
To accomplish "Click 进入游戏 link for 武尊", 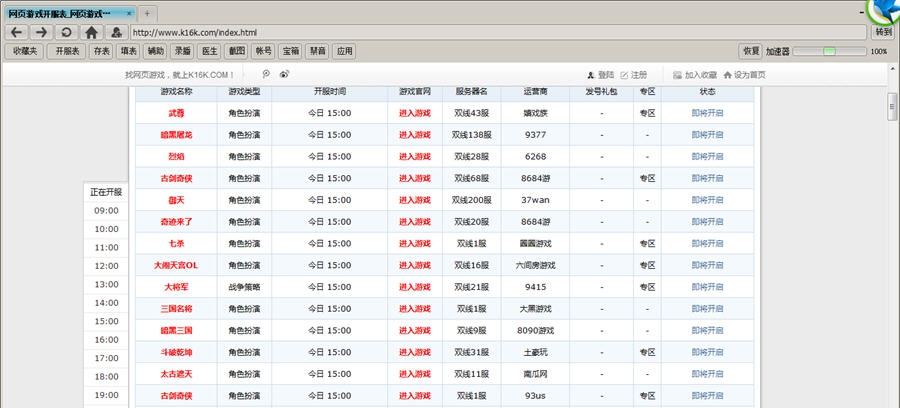I will (x=414, y=113).
